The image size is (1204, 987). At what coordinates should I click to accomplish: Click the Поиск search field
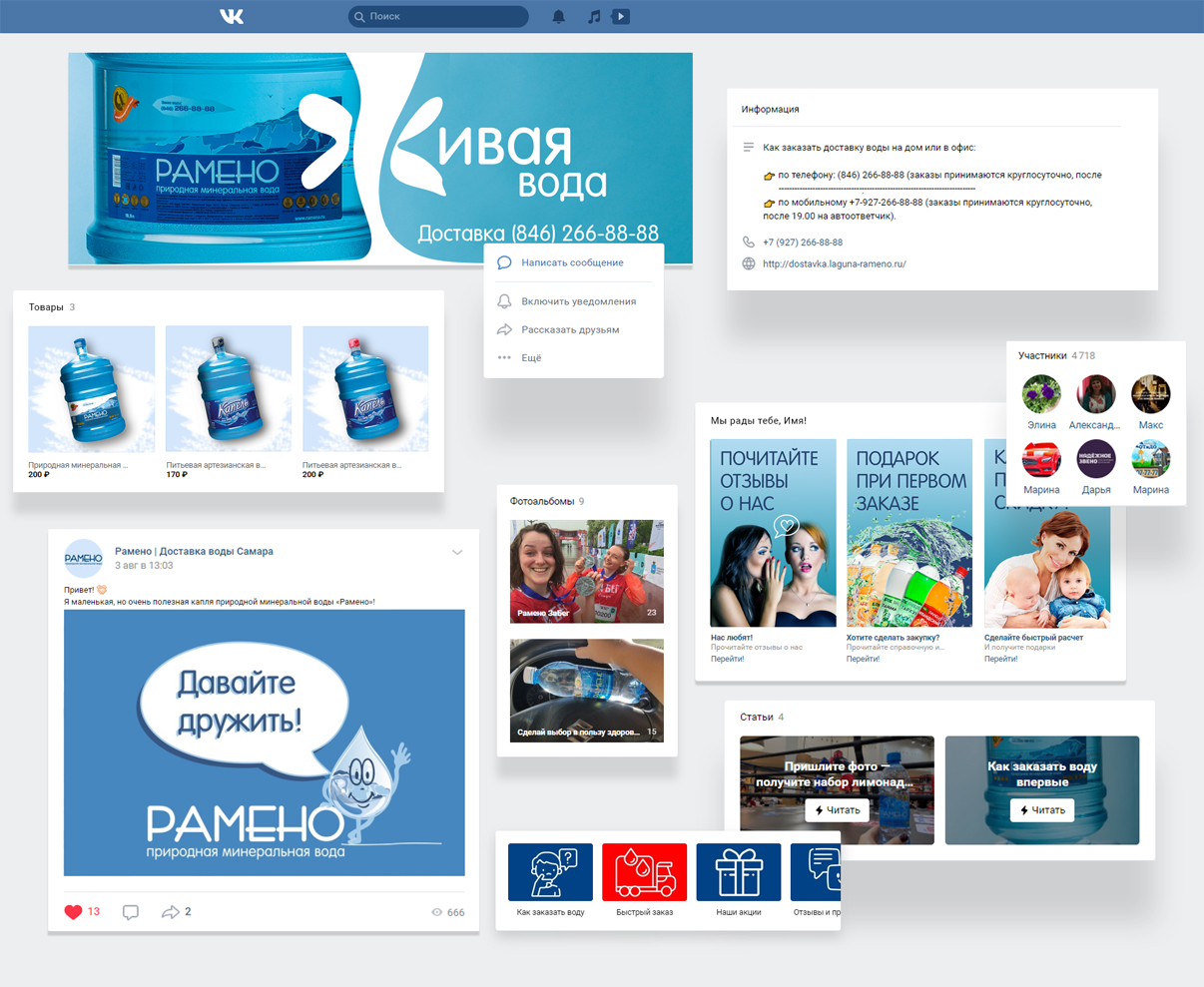438,16
